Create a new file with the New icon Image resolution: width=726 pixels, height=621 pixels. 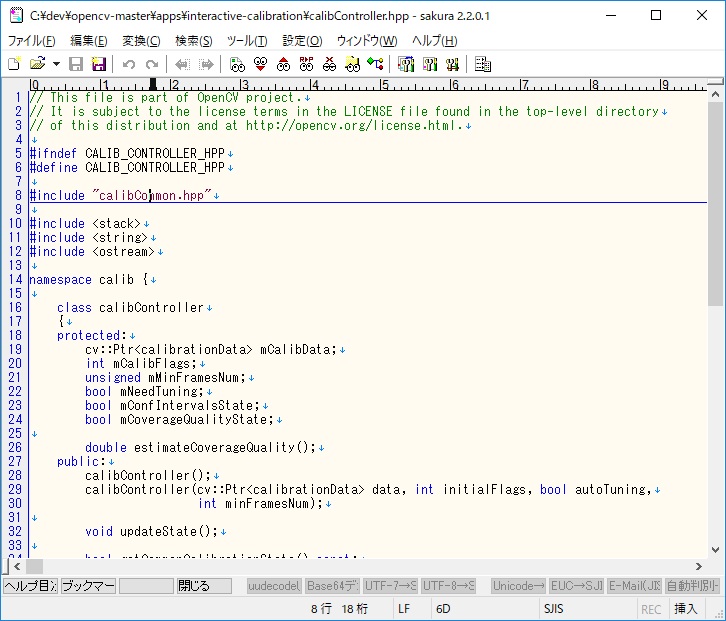coord(14,64)
